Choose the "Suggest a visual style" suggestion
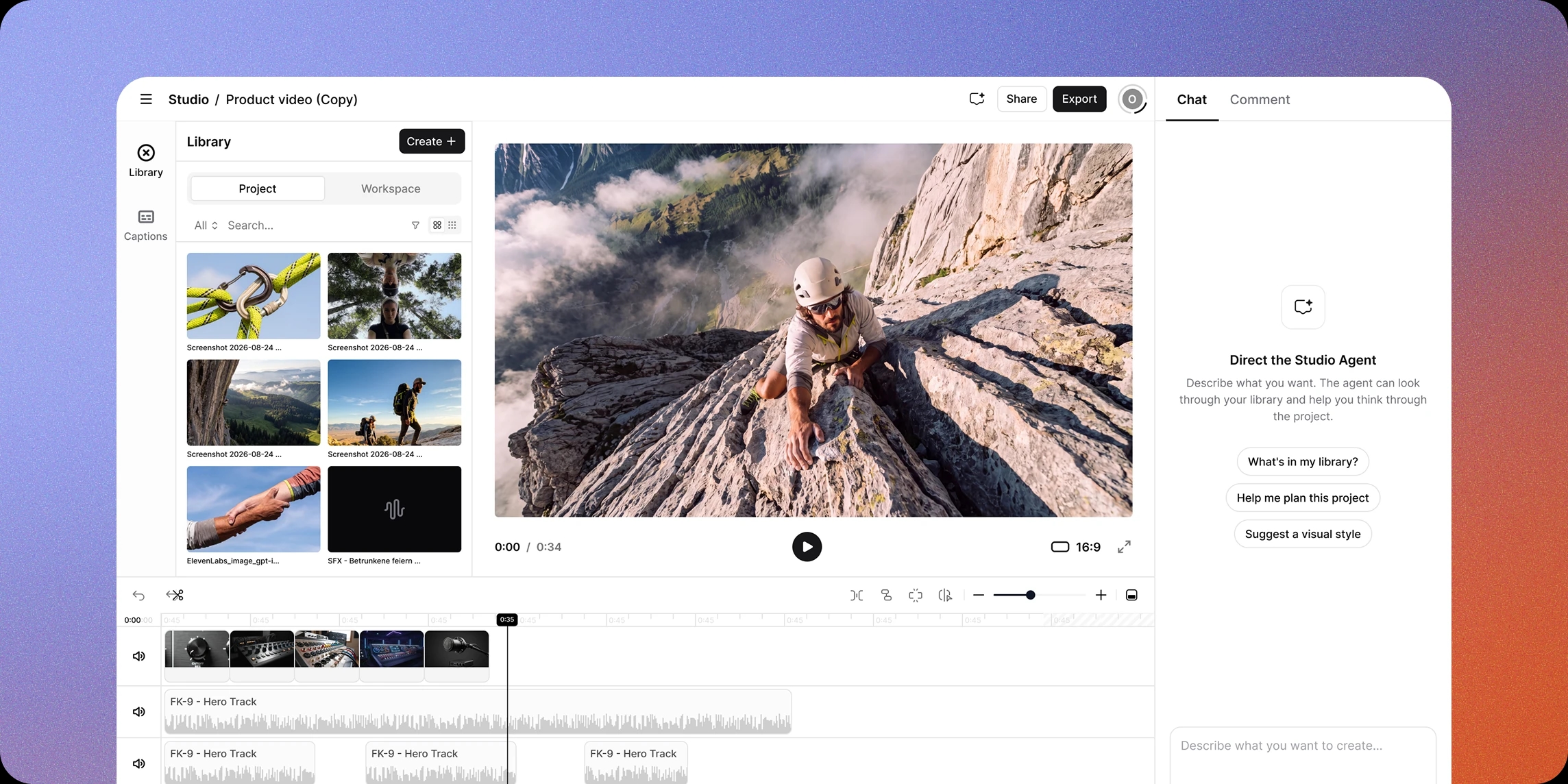 [x=1303, y=534]
